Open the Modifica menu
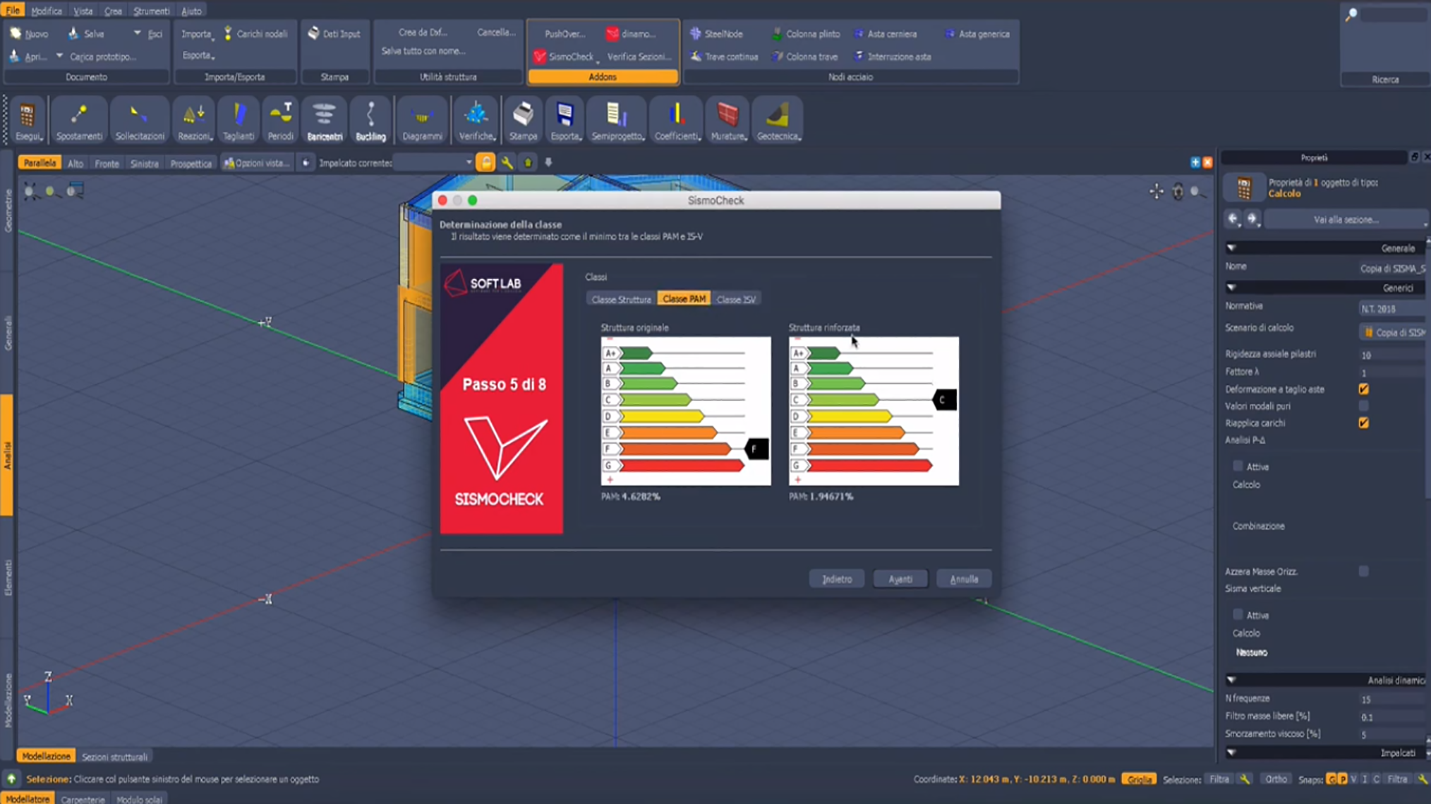Screen dimensions: 1431x804 (46, 11)
